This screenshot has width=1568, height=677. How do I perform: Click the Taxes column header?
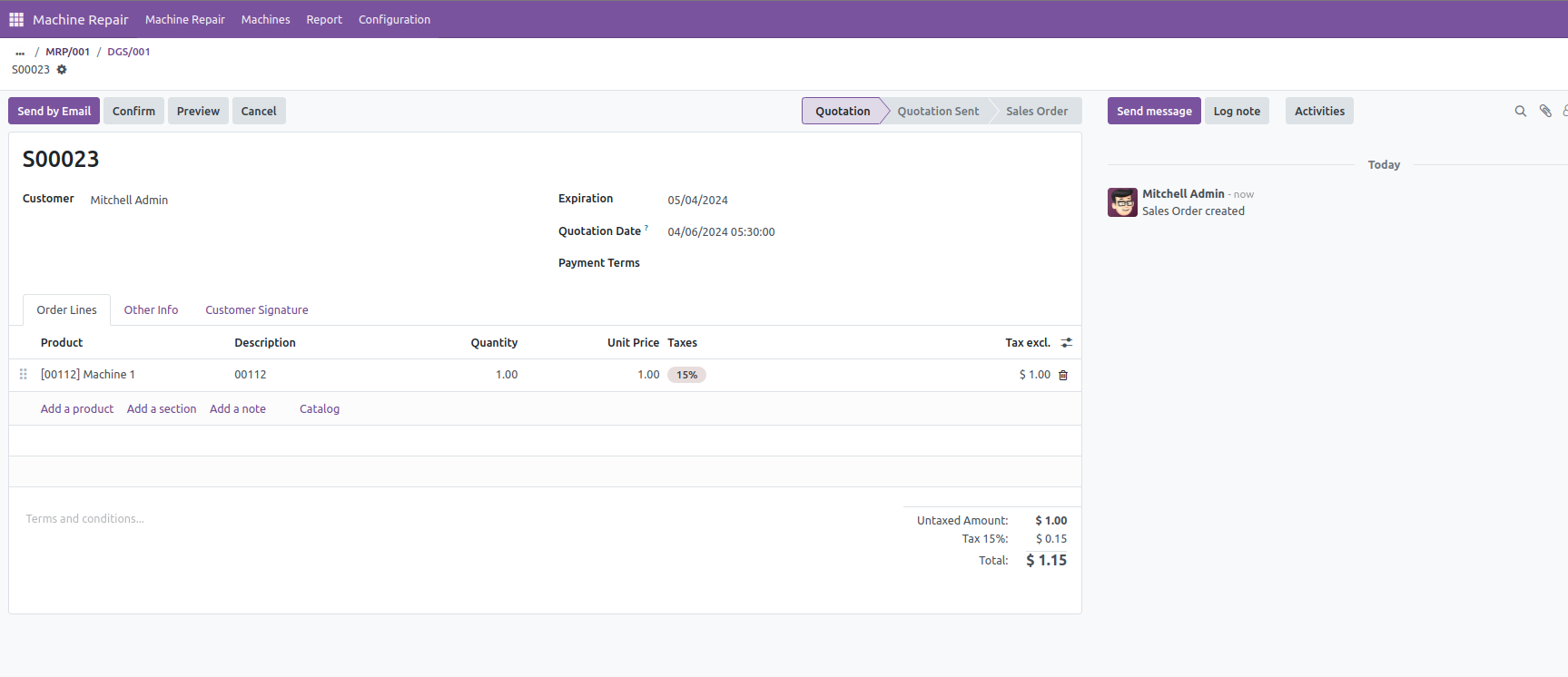(x=683, y=343)
